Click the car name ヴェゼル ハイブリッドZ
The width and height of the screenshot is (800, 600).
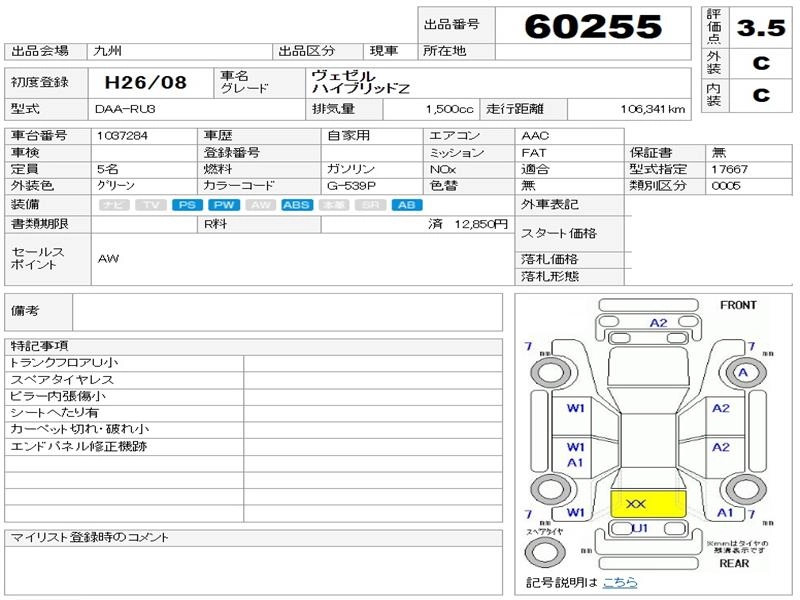[360, 82]
